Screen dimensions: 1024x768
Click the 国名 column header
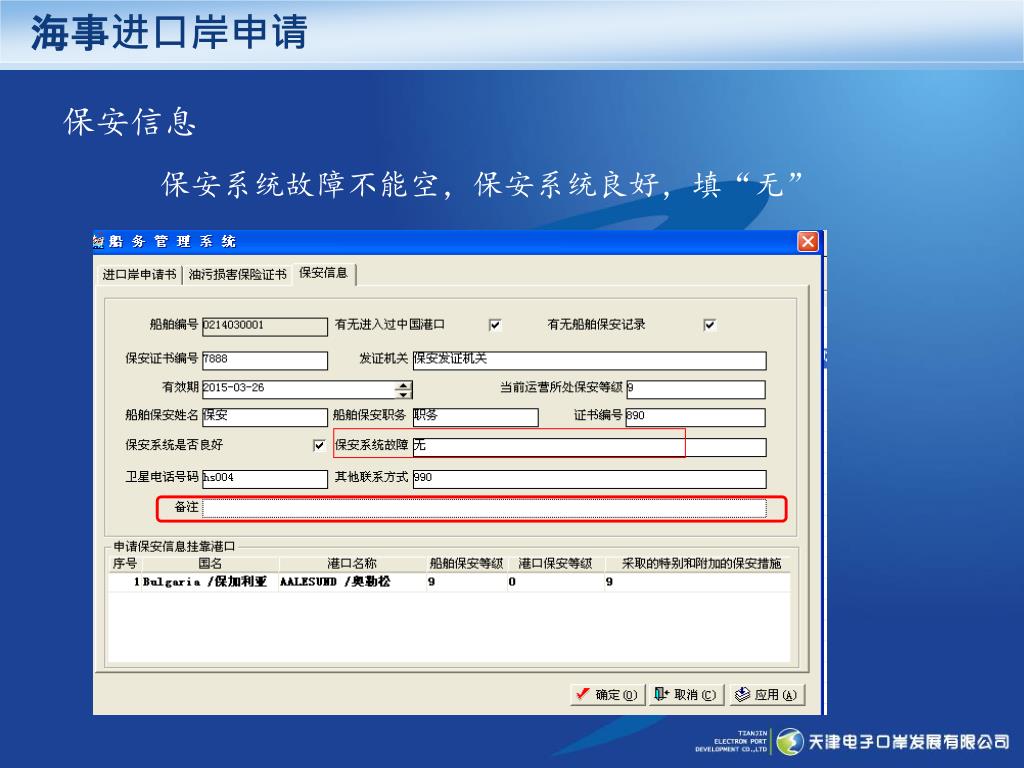pyautogui.click(x=210, y=564)
